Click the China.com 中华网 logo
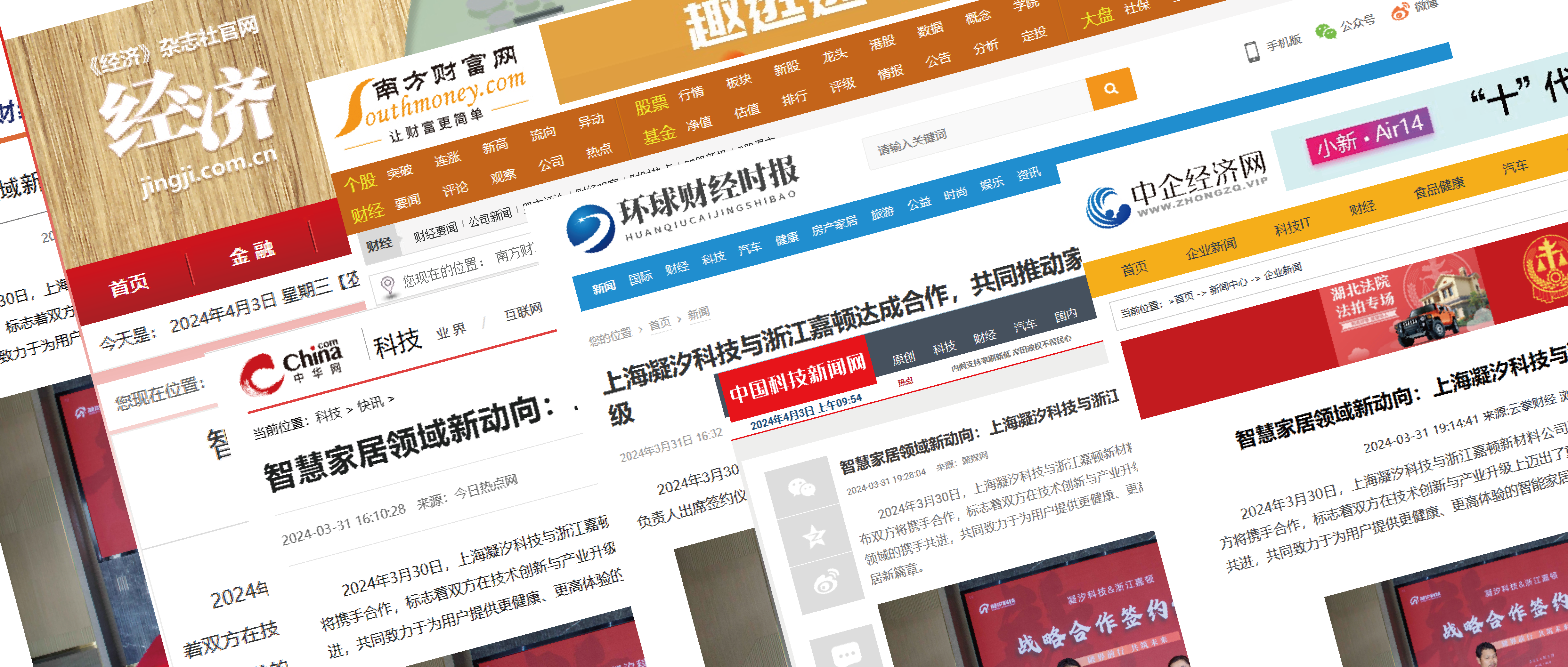 (x=291, y=367)
